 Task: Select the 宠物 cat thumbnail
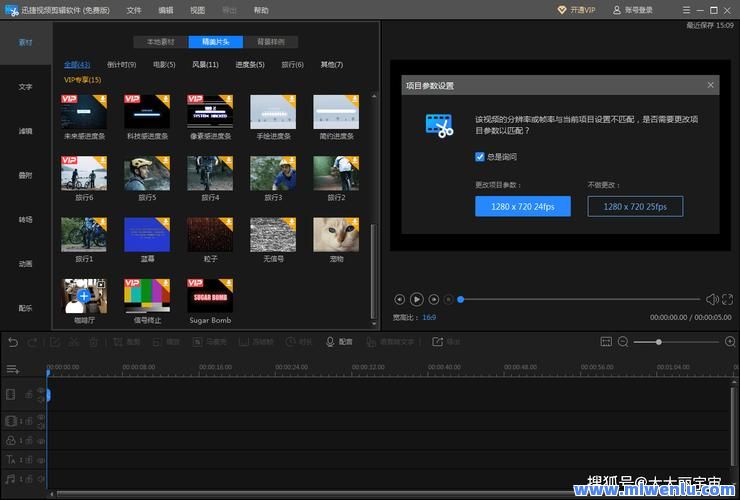(336, 234)
